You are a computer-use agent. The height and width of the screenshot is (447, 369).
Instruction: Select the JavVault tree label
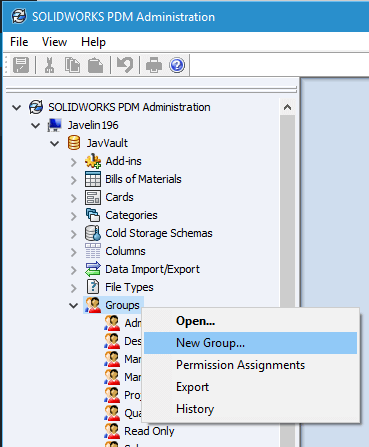pyautogui.click(x=107, y=143)
